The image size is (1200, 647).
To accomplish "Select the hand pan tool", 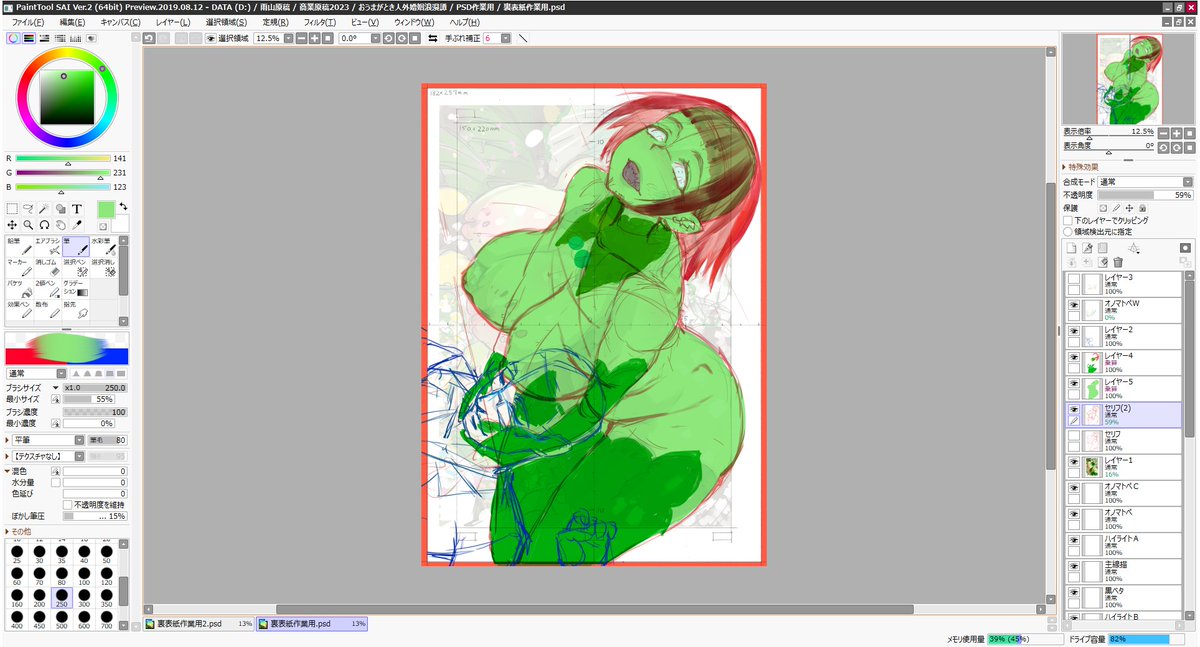I will click(60, 225).
